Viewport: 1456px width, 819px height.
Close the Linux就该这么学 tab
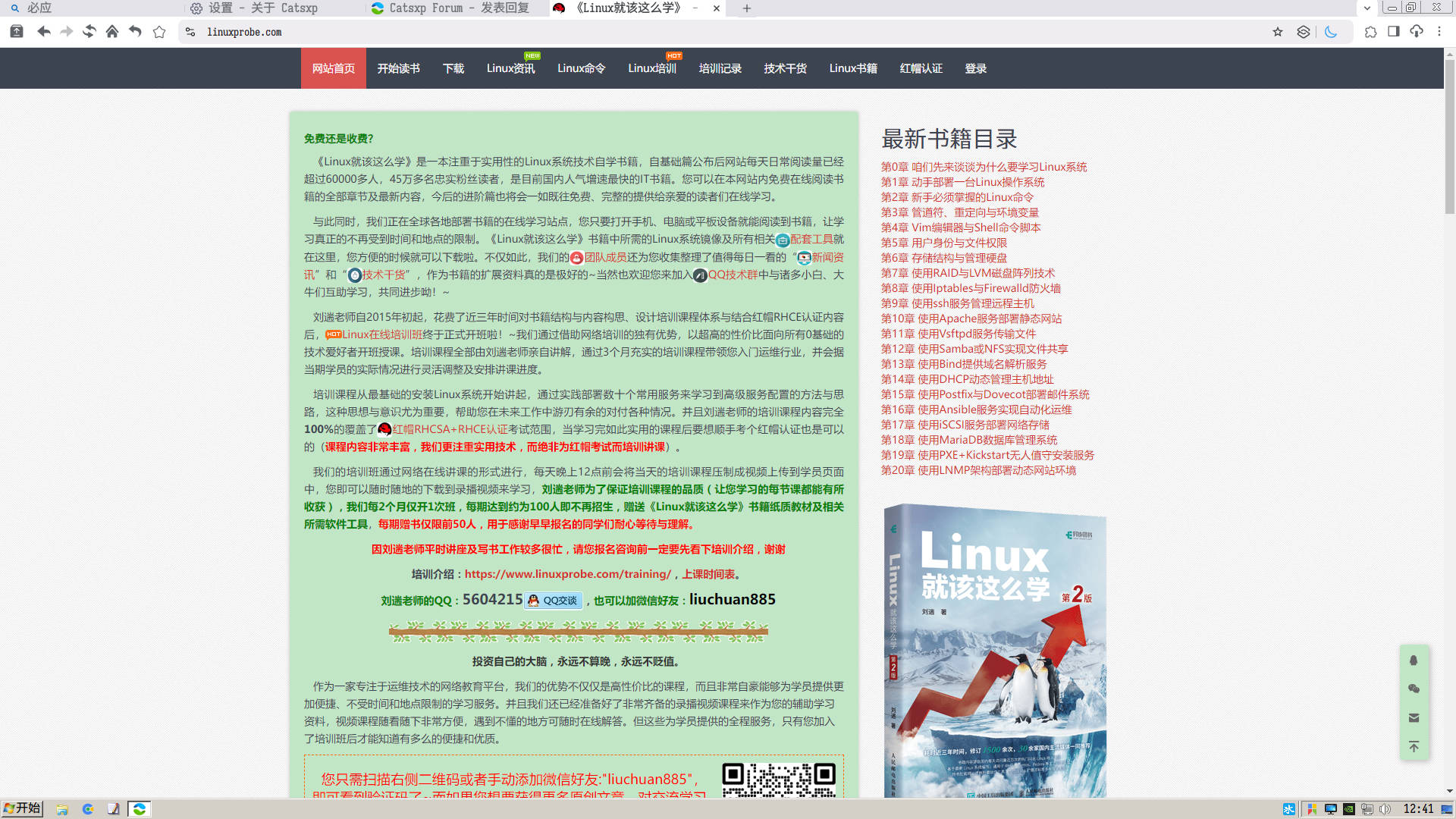click(717, 8)
